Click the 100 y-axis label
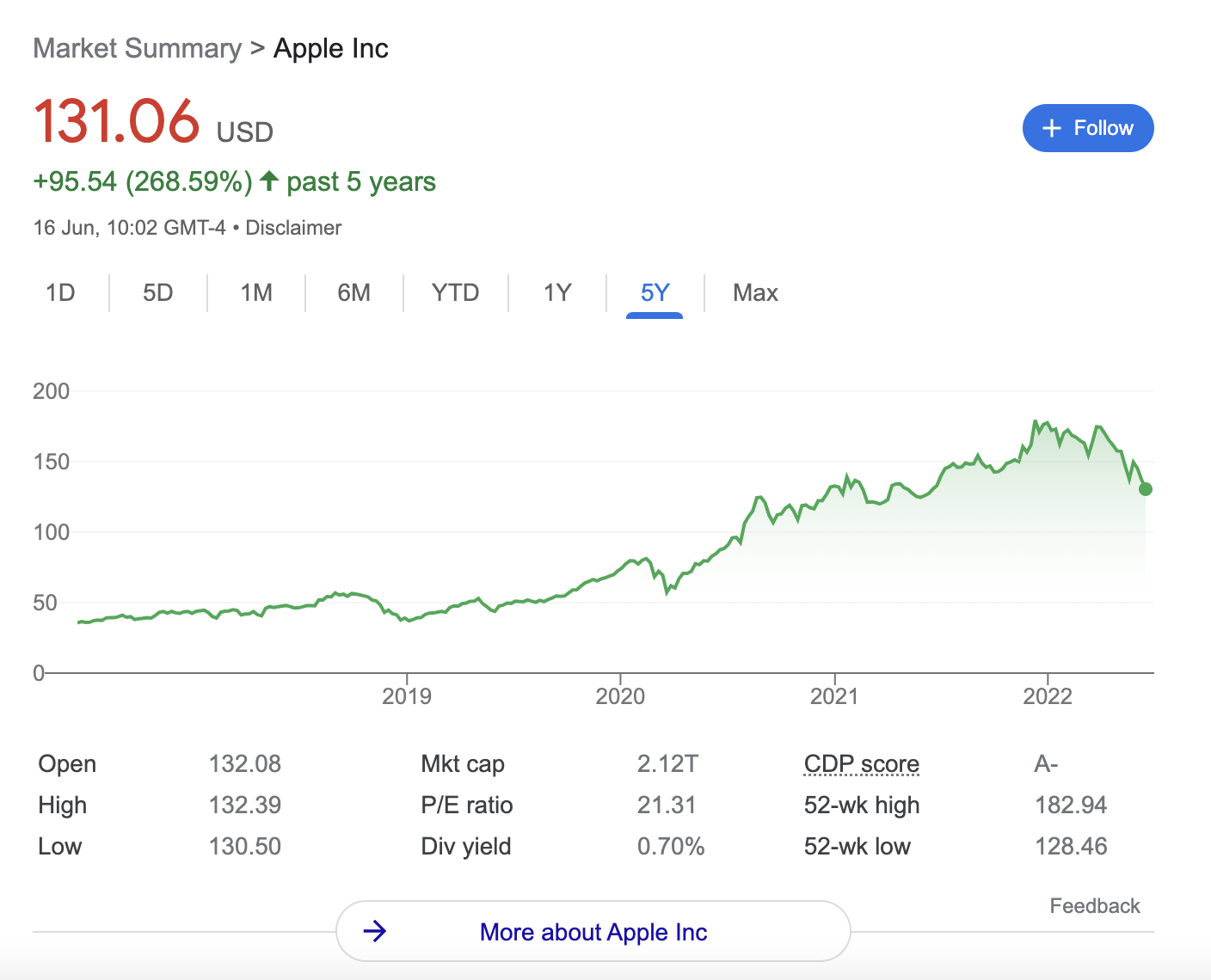 51,532
